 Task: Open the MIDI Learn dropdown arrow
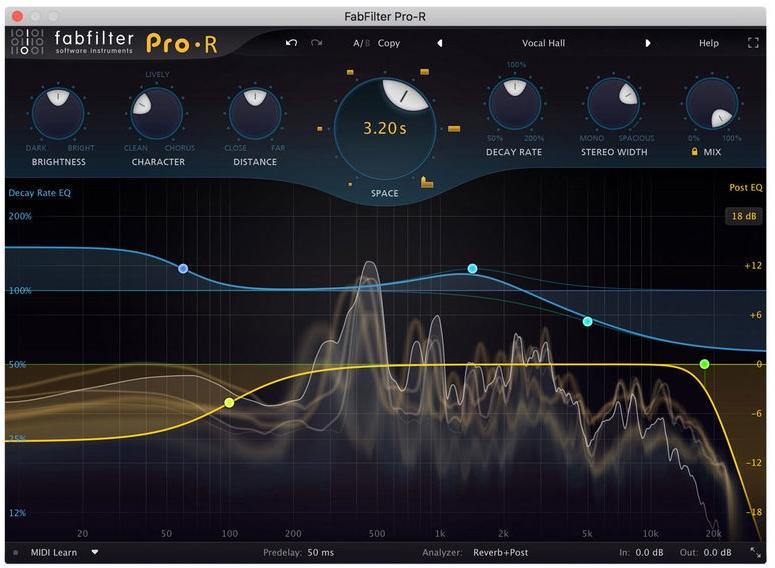coord(95,552)
